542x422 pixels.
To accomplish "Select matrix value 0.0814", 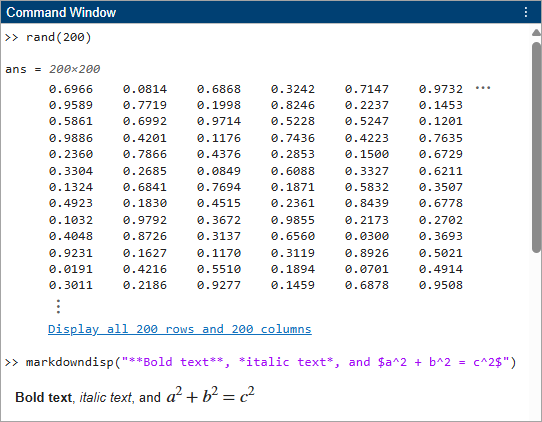I will (x=145, y=89).
